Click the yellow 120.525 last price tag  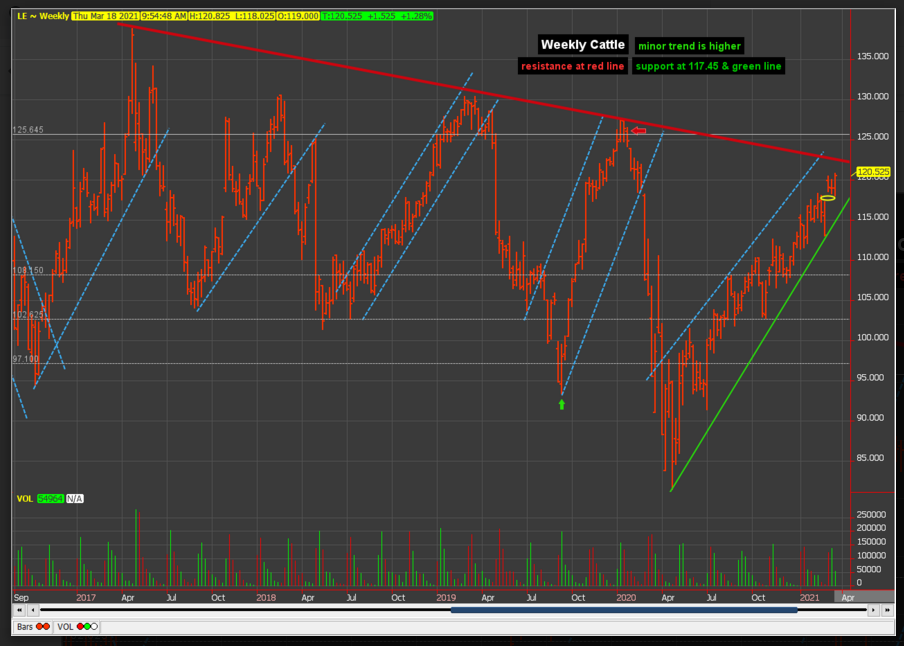coord(873,172)
